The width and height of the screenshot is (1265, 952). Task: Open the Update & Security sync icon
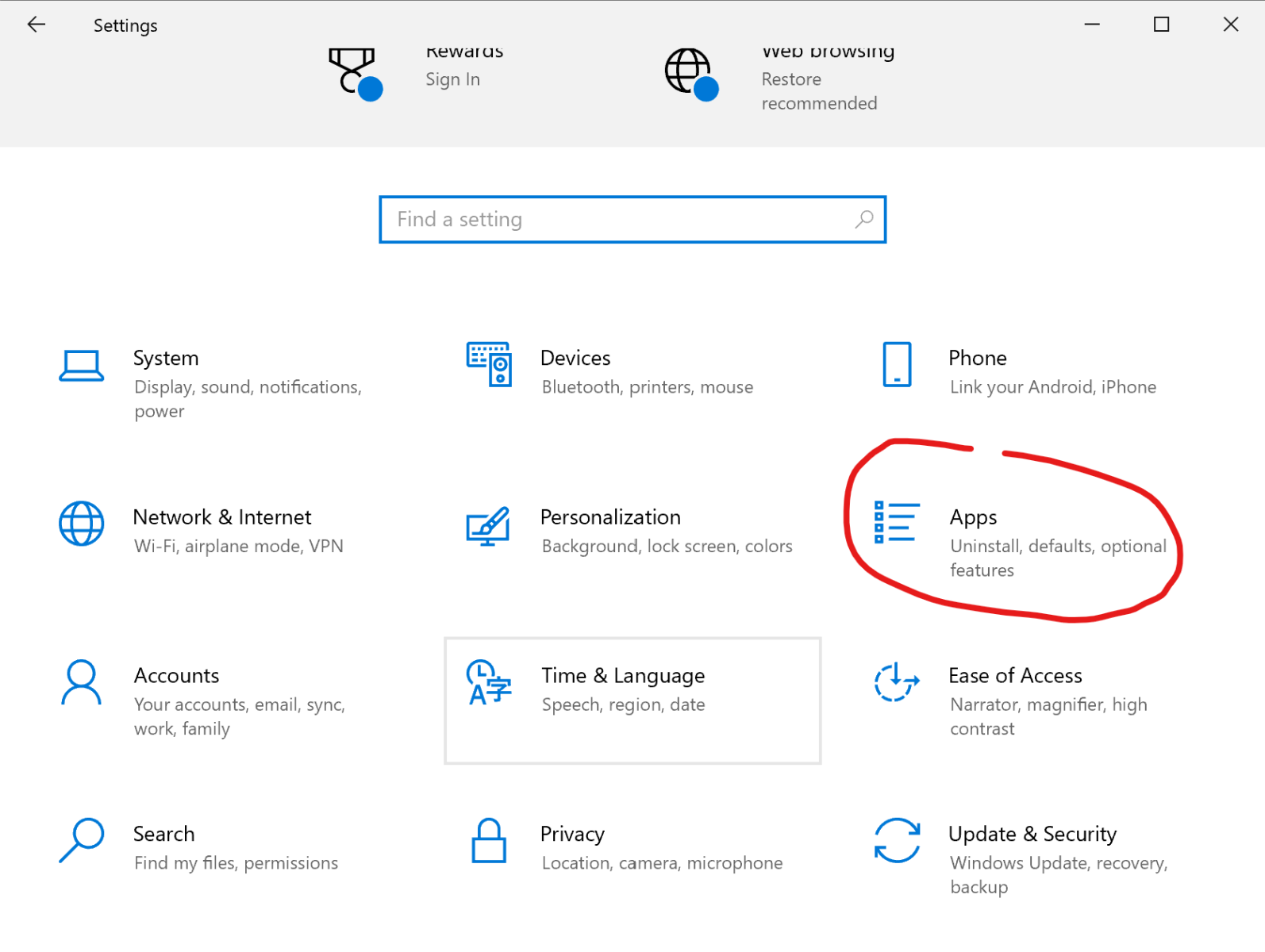point(897,841)
